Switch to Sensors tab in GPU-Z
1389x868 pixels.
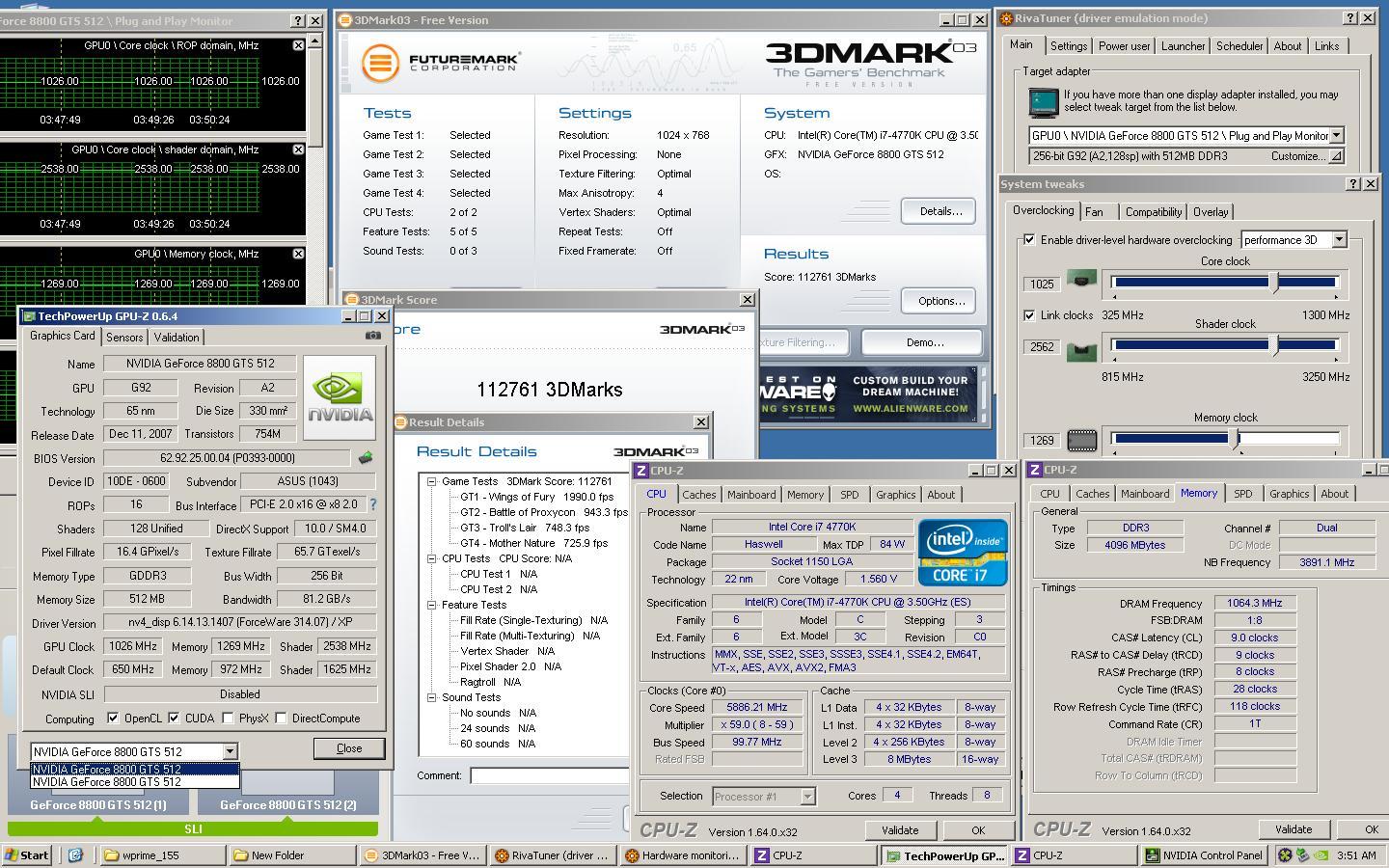124,337
